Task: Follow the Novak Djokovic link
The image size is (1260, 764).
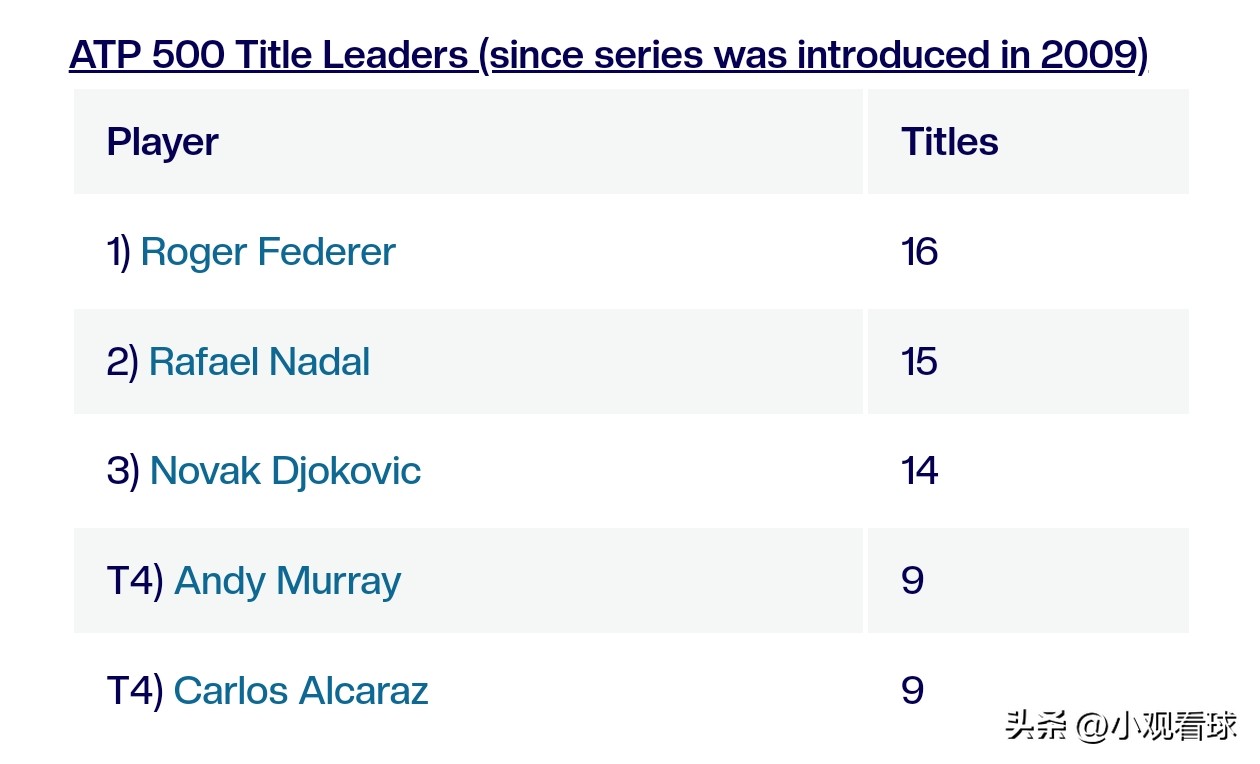Action: (x=285, y=471)
